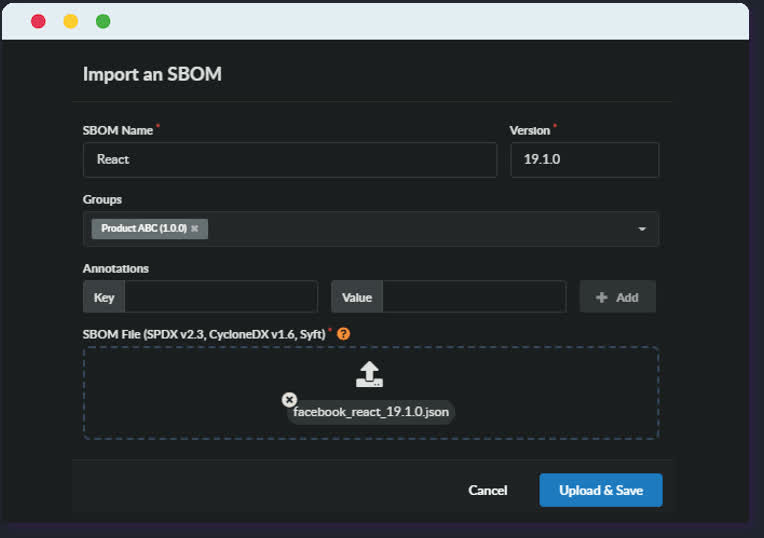Focus the SBOM Name field containing React
This screenshot has width=764, height=538.
click(x=290, y=160)
